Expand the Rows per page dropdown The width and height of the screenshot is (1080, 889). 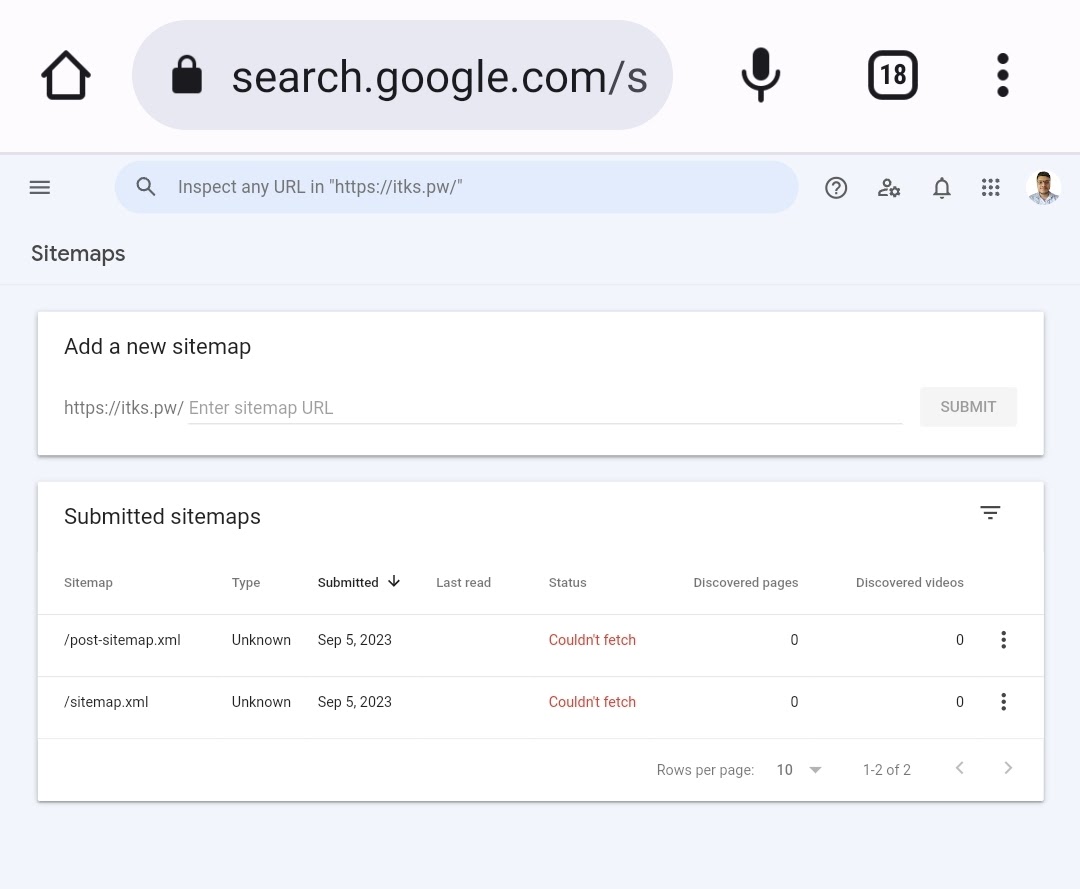tap(799, 770)
